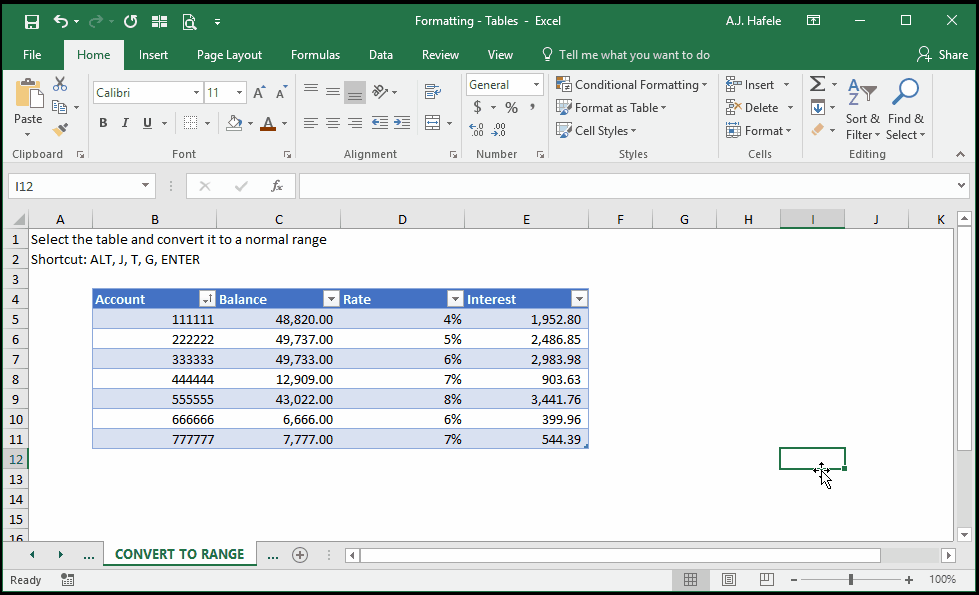Viewport: 979px width, 595px height.
Task: Decrease decimal places
Action: pos(499,129)
